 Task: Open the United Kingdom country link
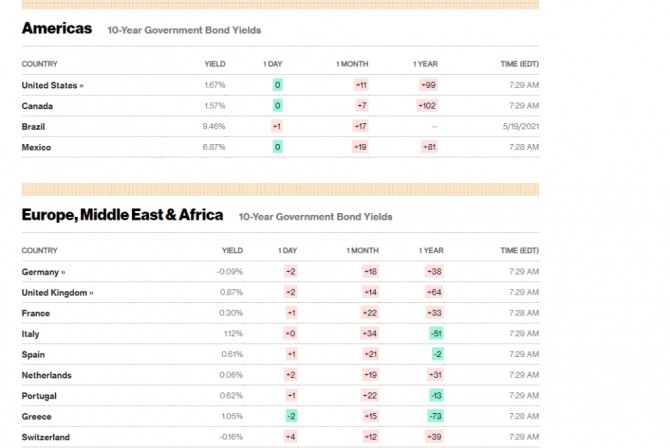click(57, 292)
